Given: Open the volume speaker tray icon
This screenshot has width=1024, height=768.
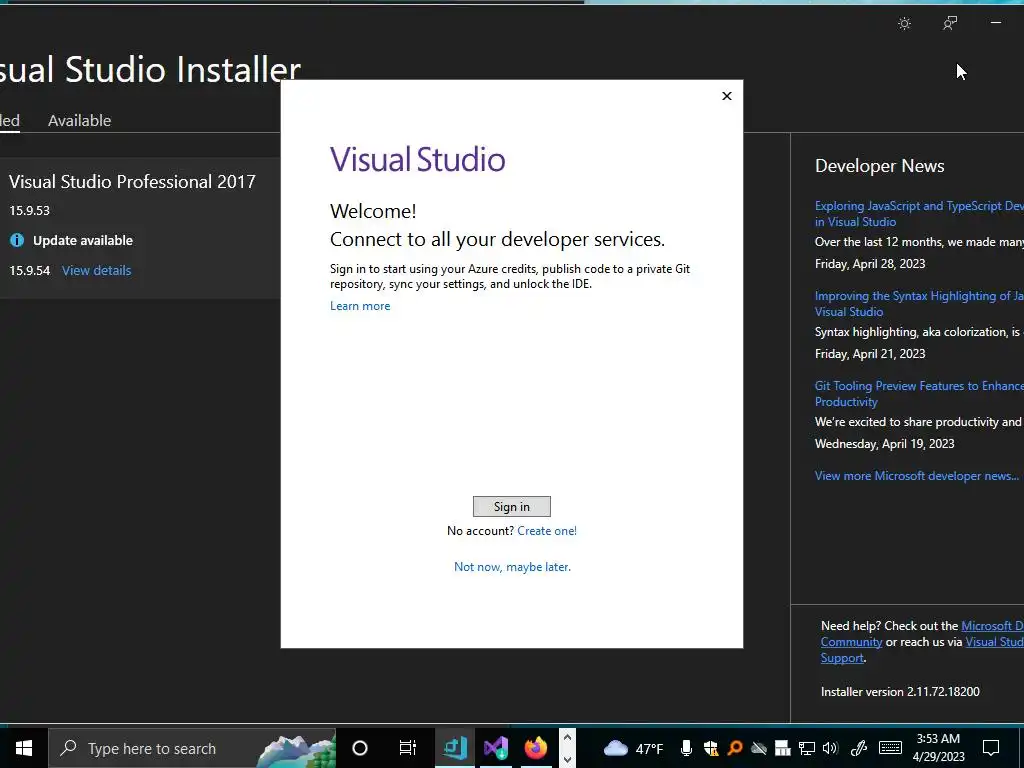Looking at the screenshot, I should coord(831,748).
